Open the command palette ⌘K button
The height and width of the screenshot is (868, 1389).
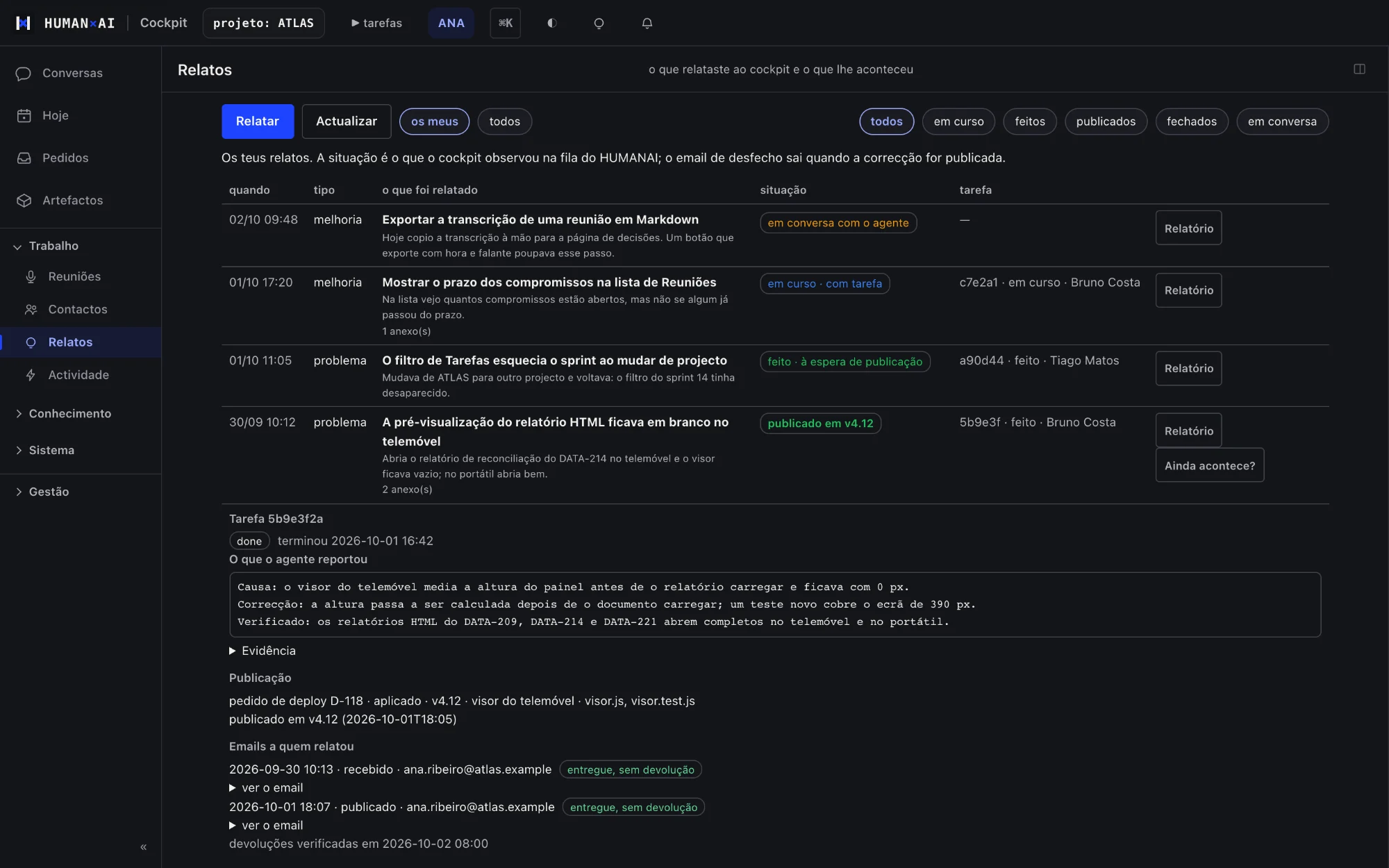tap(505, 23)
